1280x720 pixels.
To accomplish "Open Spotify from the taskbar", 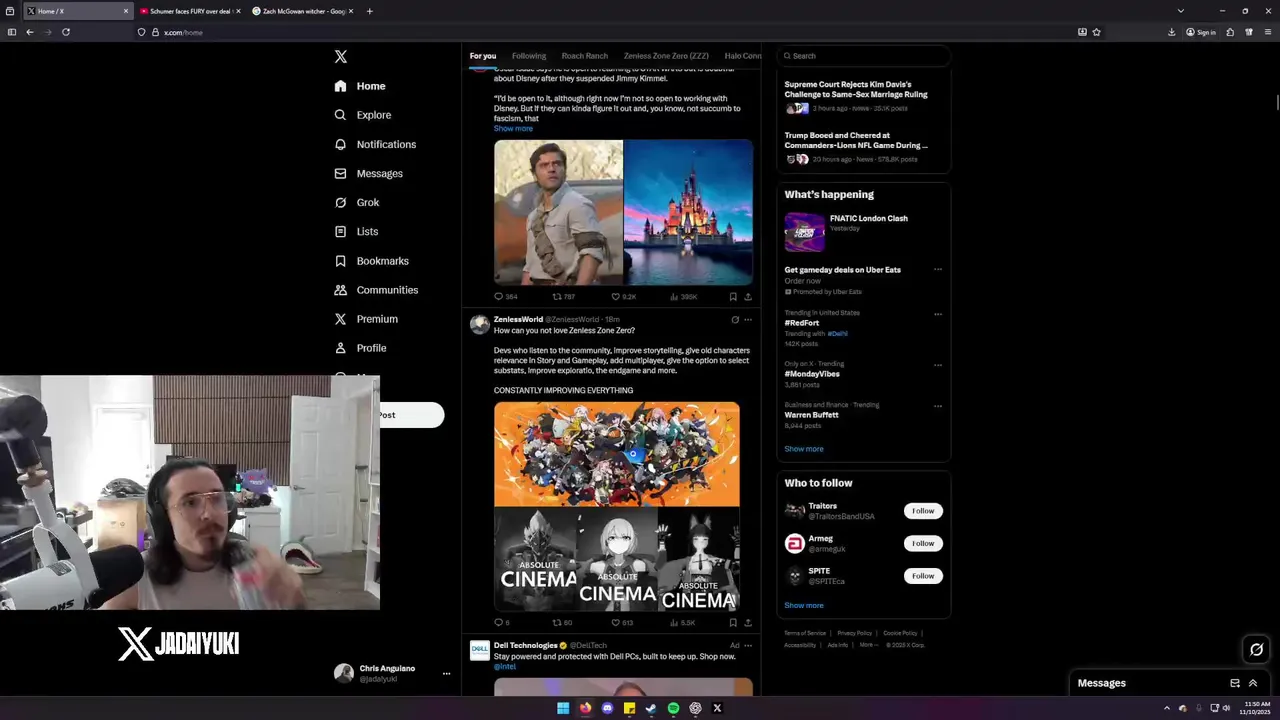I will tap(673, 708).
